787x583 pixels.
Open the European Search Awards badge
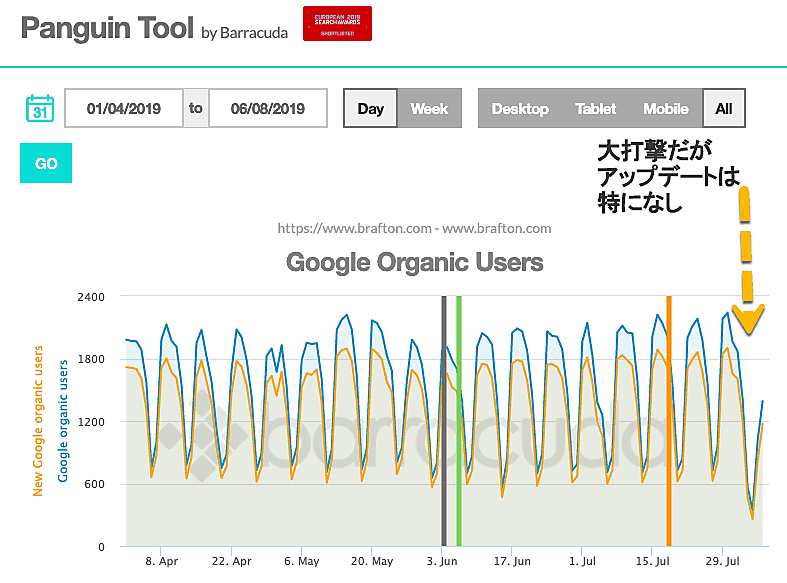pyautogui.click(x=337, y=24)
